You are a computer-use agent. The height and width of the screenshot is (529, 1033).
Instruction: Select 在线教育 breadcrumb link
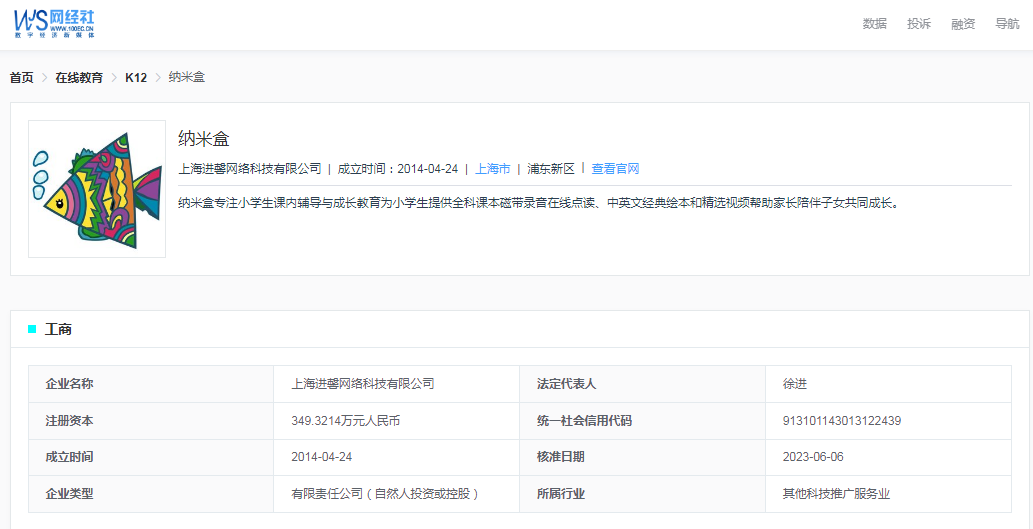pyautogui.click(x=79, y=78)
